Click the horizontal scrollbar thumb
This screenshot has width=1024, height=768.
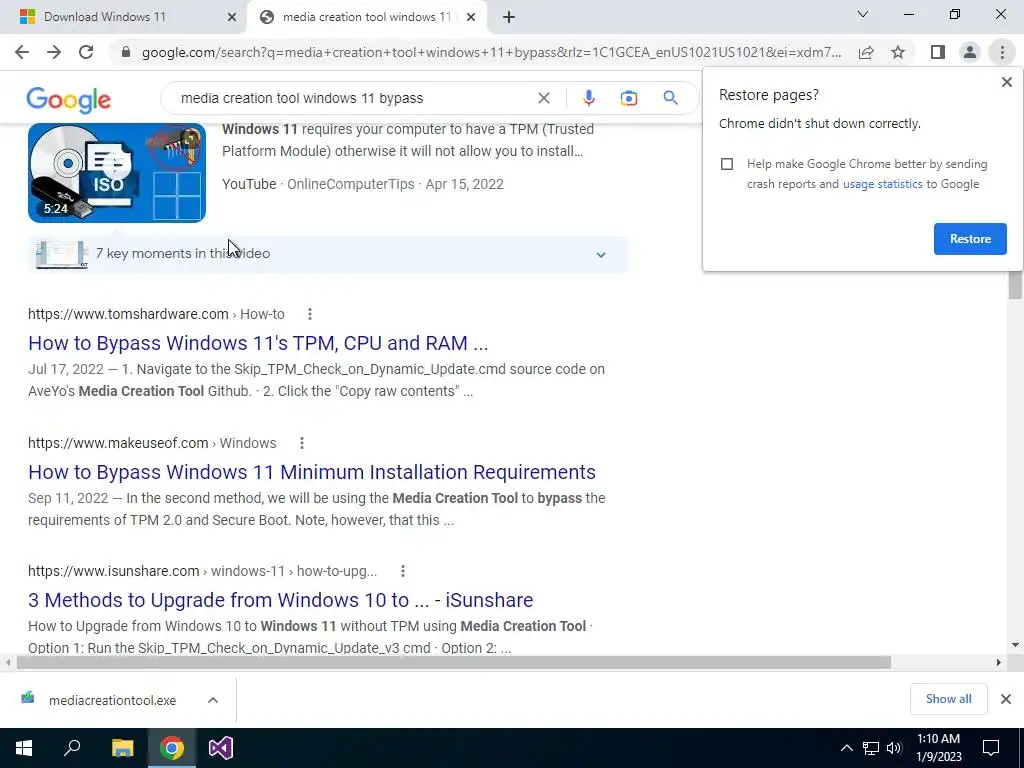pyautogui.click(x=454, y=663)
